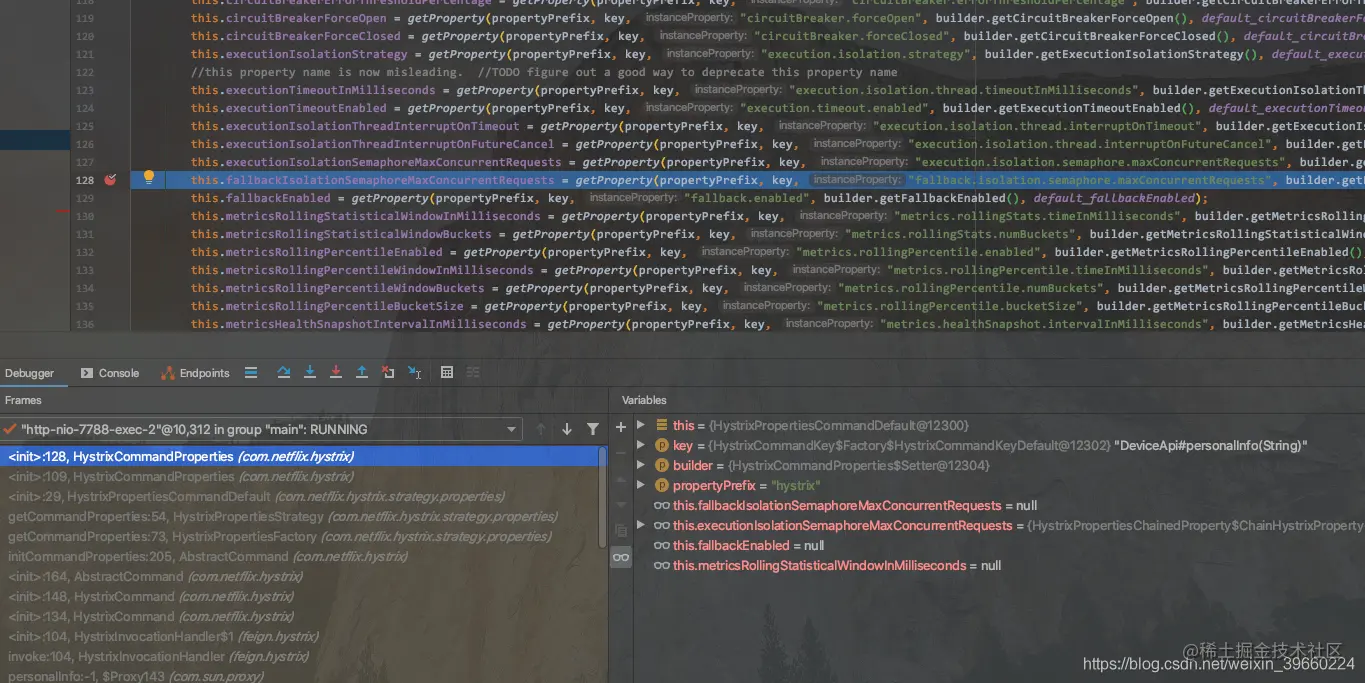Click the Step Over debugger icon
The image size is (1365, 683).
[284, 373]
